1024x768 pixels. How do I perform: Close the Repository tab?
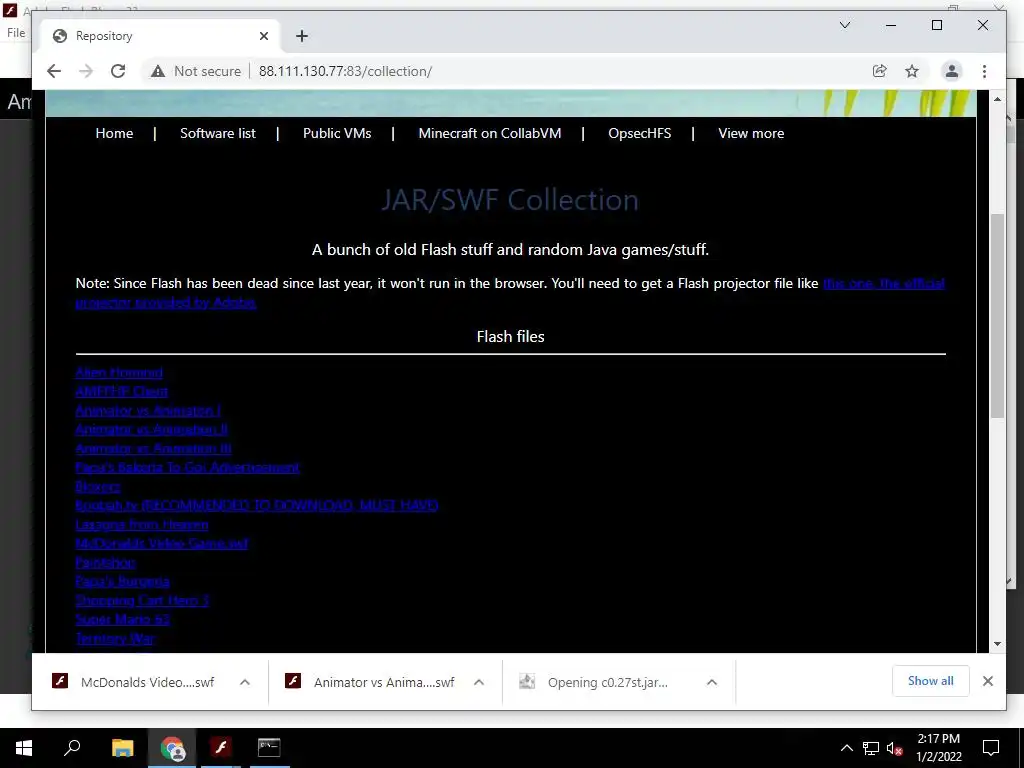(x=264, y=36)
